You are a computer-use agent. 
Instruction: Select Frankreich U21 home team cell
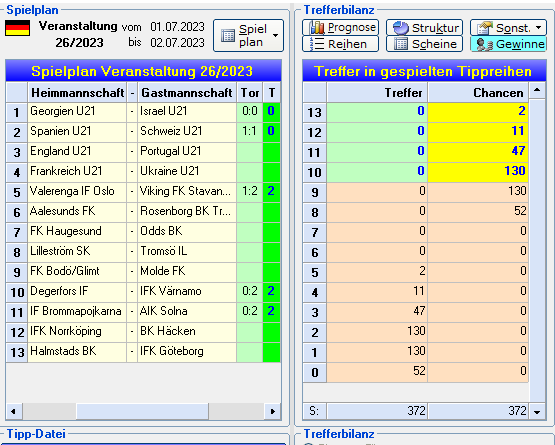[77, 172]
